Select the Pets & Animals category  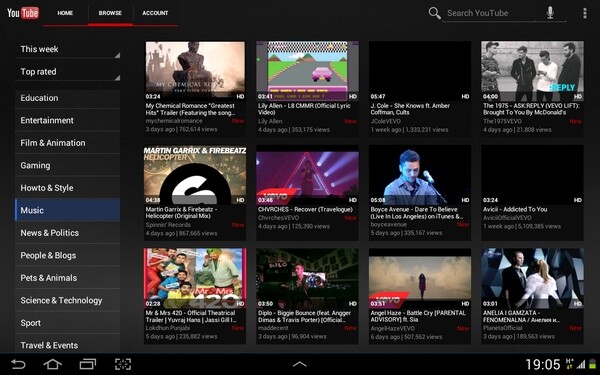[x=67, y=278]
